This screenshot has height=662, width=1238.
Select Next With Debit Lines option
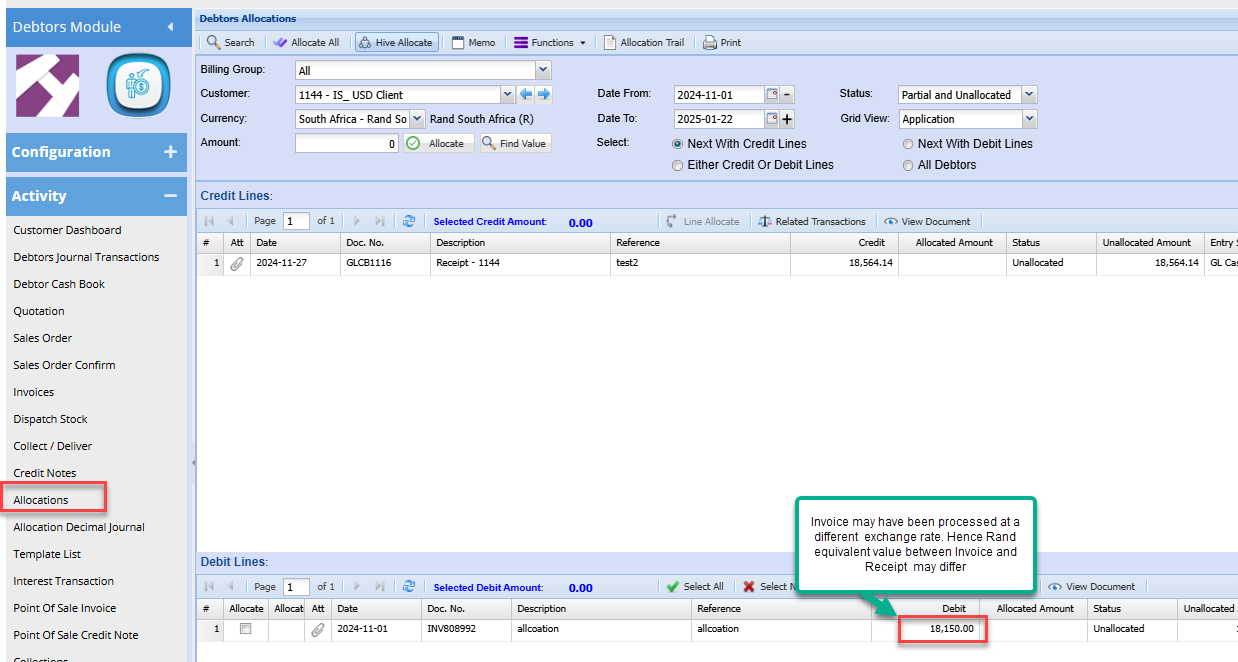click(x=908, y=144)
